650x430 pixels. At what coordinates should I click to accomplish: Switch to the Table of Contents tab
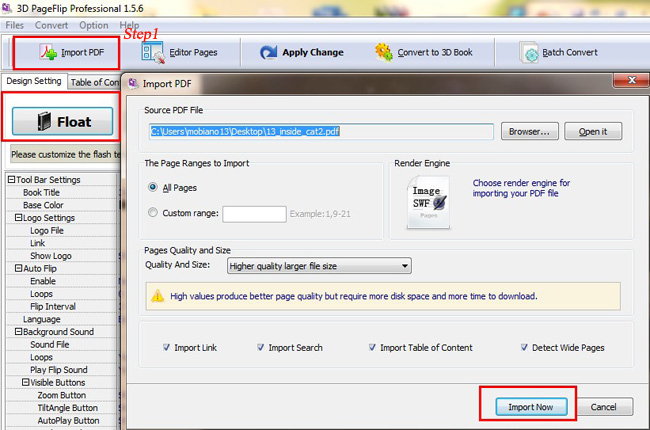(x=95, y=83)
